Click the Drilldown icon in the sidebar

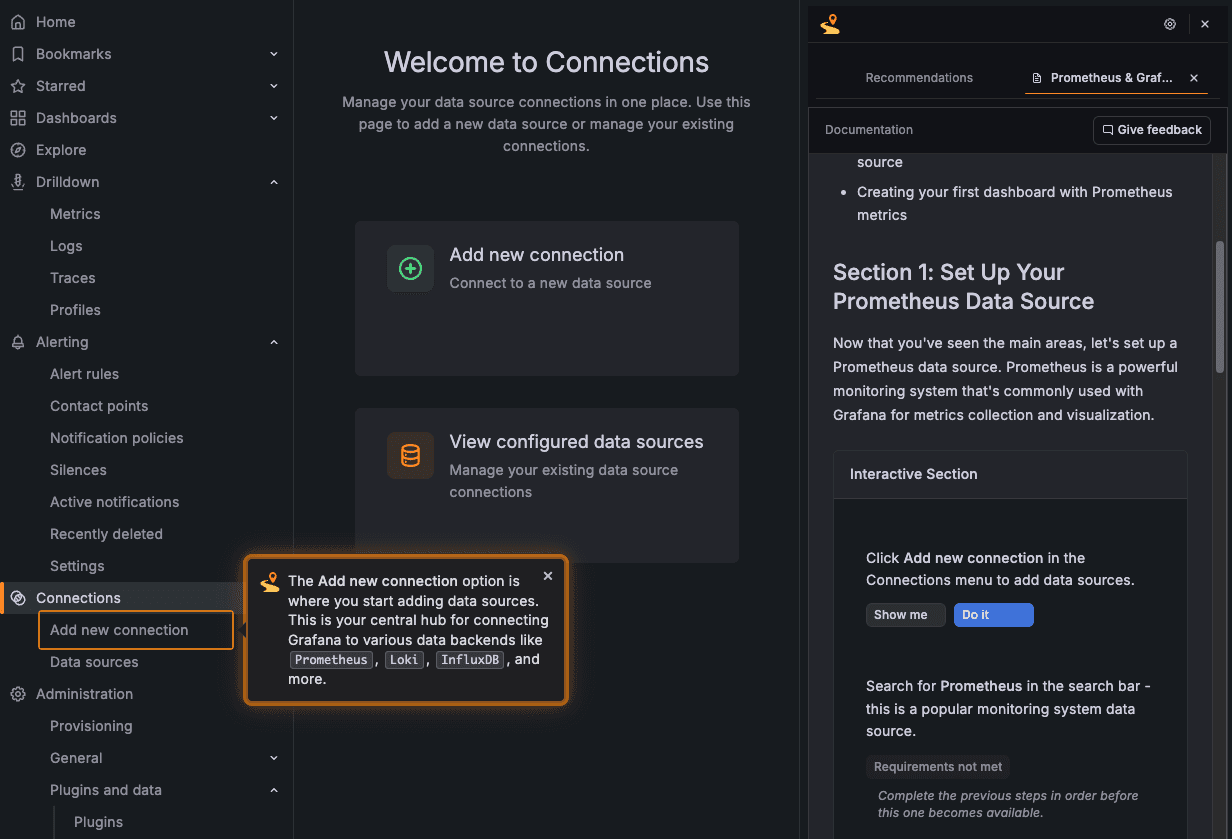(x=16, y=181)
